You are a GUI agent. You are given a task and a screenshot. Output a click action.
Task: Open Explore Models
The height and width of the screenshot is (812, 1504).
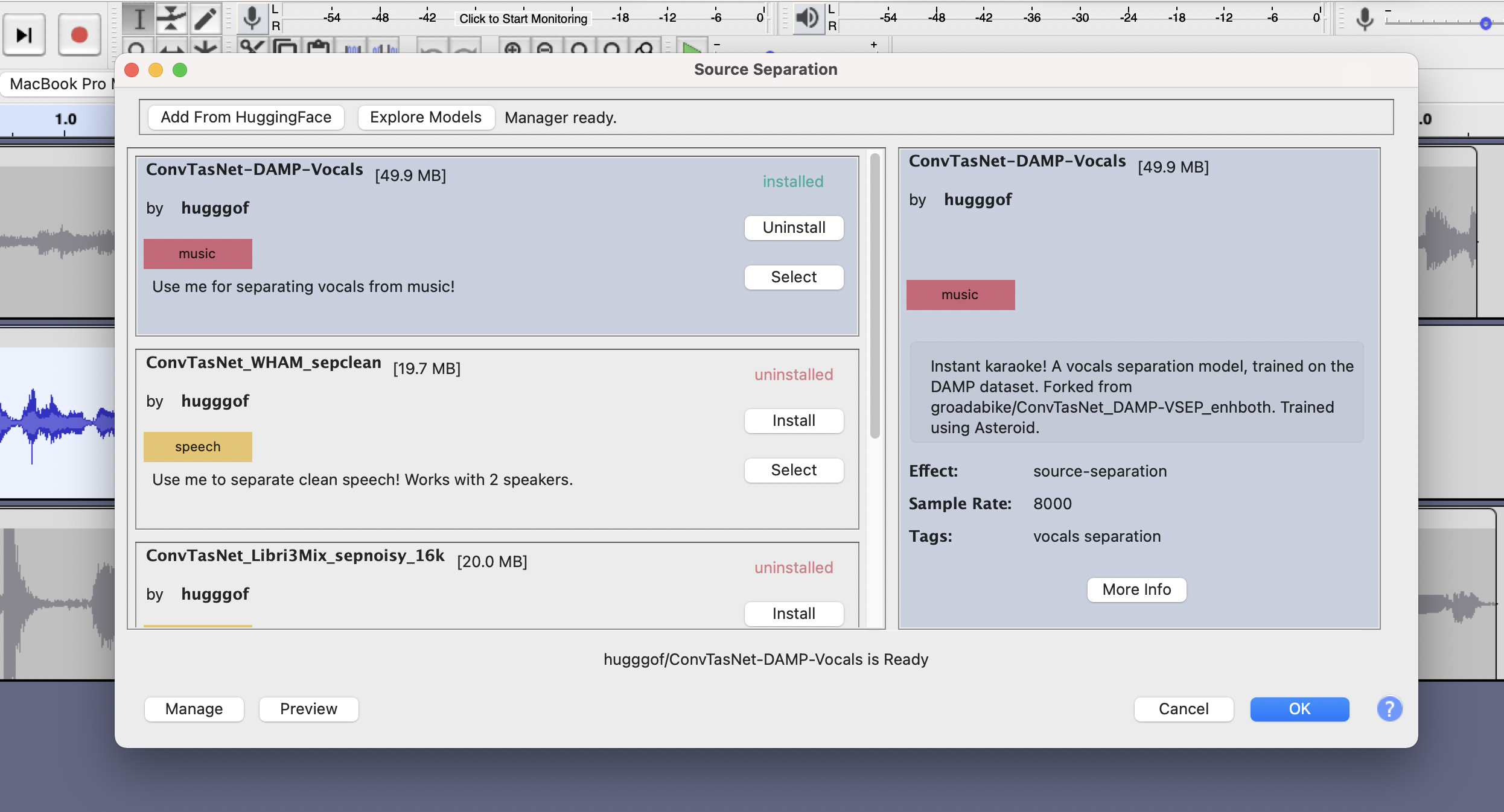tap(425, 117)
